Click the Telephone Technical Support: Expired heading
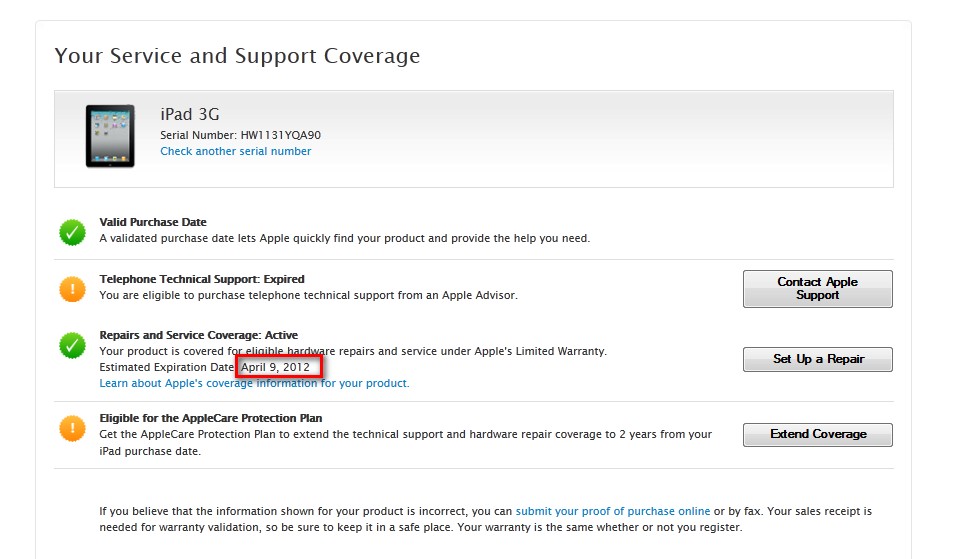The image size is (956, 559). [x=202, y=279]
